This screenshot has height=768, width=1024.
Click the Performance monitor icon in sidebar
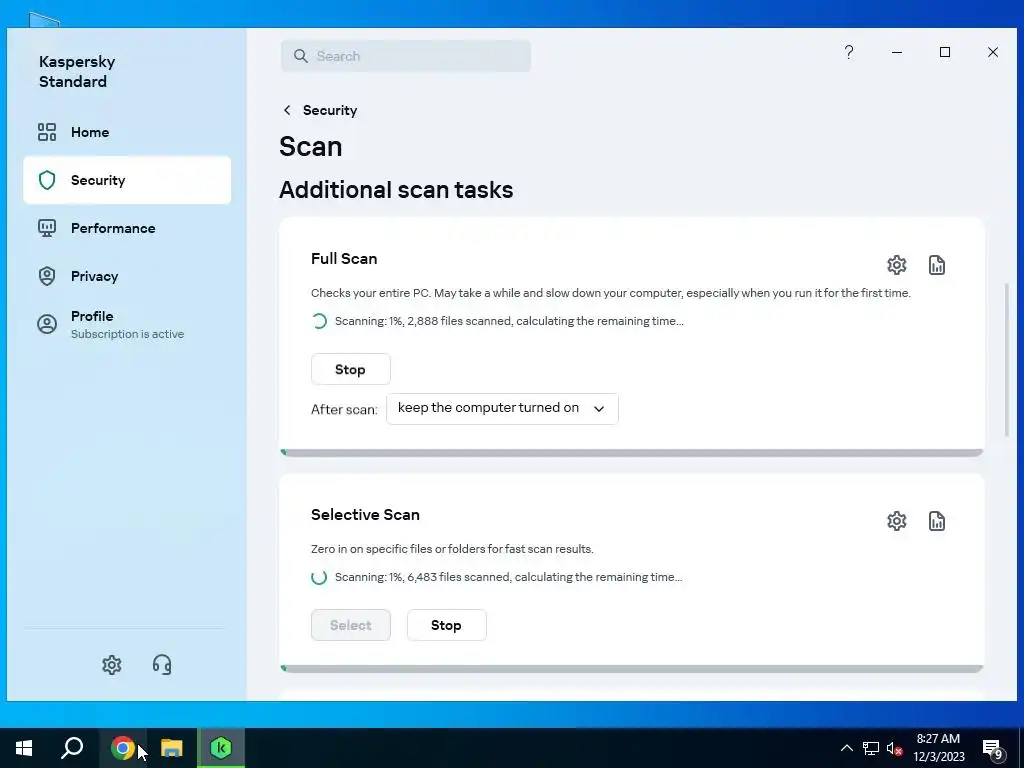pos(47,228)
